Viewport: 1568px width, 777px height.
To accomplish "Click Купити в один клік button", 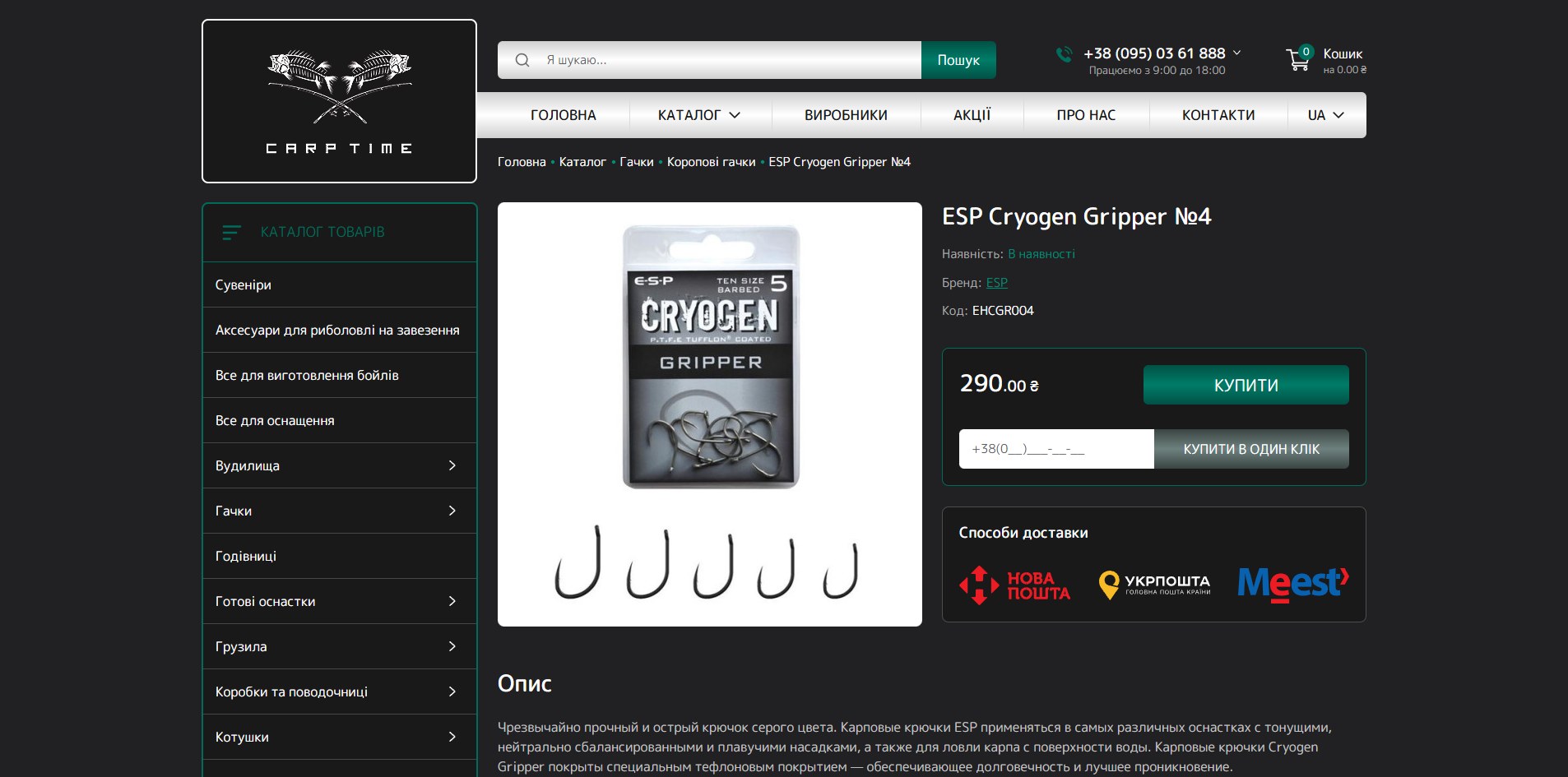I will (x=1251, y=449).
